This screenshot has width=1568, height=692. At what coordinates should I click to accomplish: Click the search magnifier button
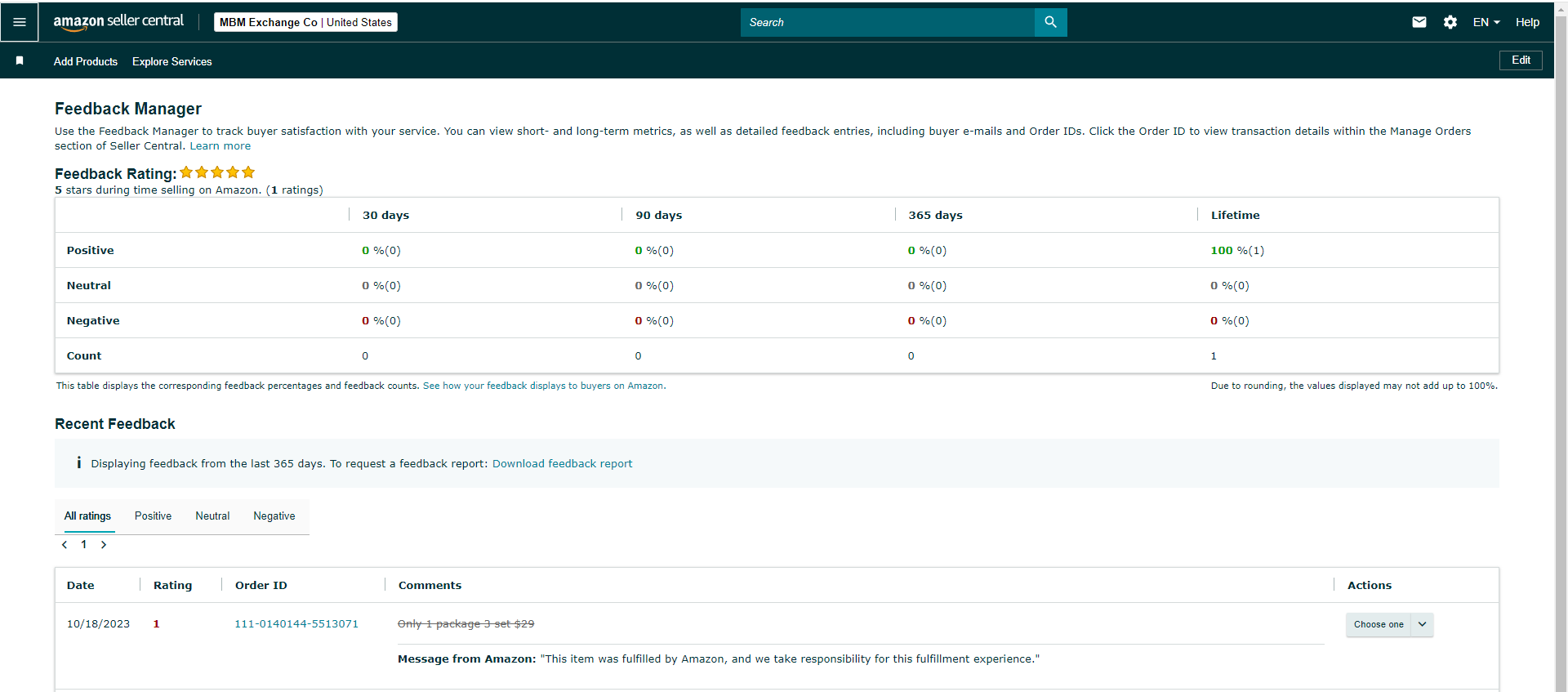[1050, 22]
